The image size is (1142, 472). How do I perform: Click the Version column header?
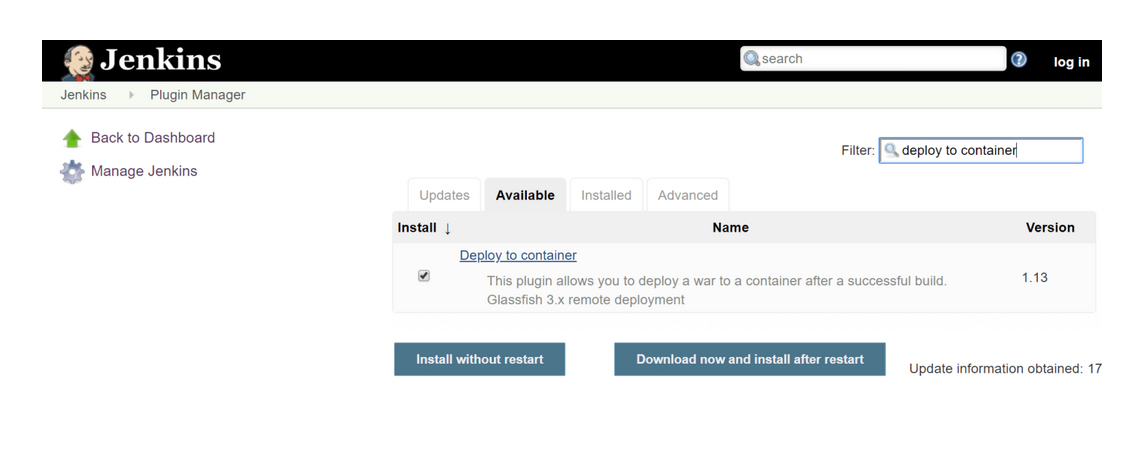click(1050, 227)
